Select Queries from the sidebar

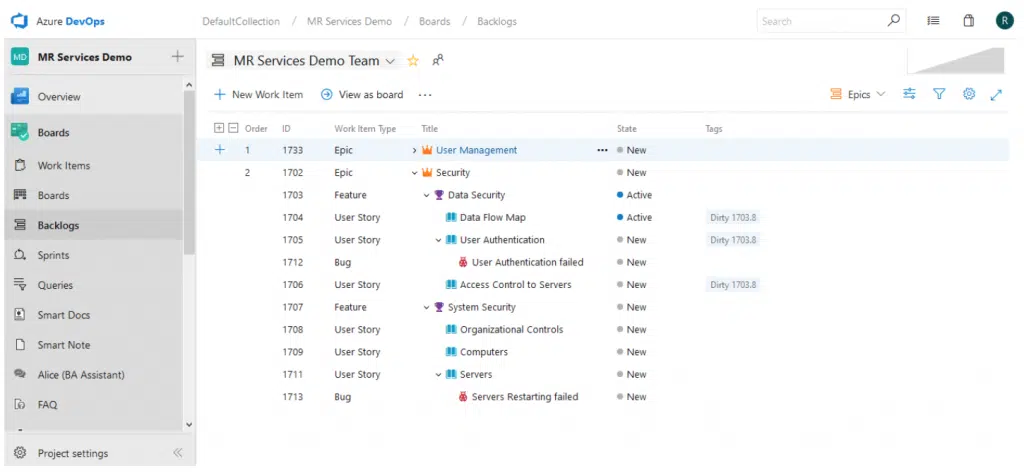click(x=55, y=285)
